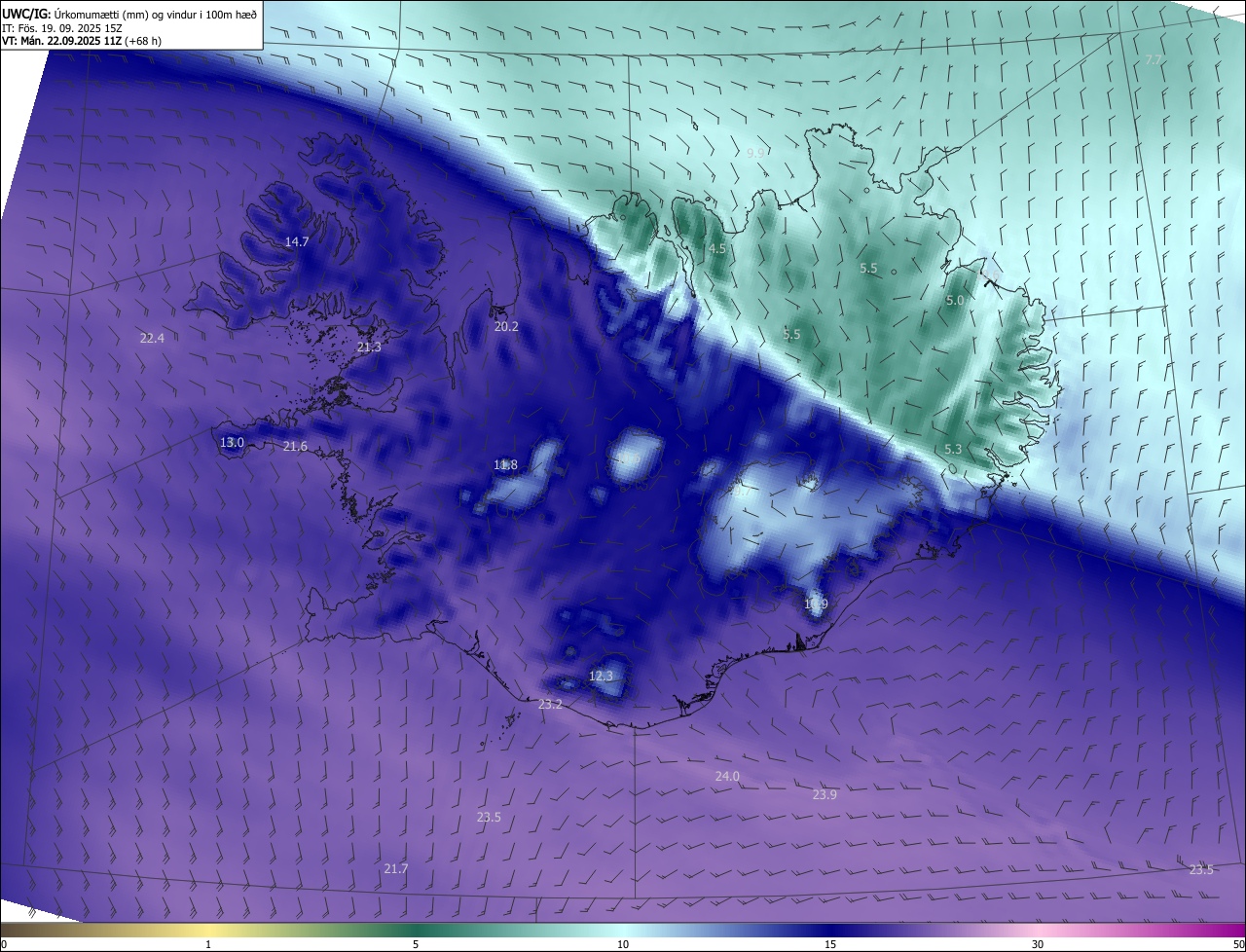Click the initial time line "IT: Fös. 19. 09. 2025 15Z"

click(x=62, y=27)
